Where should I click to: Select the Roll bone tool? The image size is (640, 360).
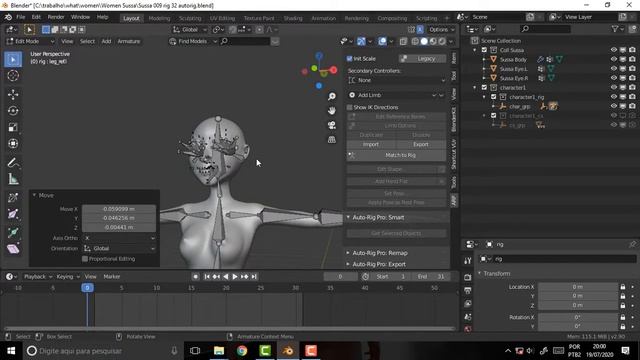(13, 198)
